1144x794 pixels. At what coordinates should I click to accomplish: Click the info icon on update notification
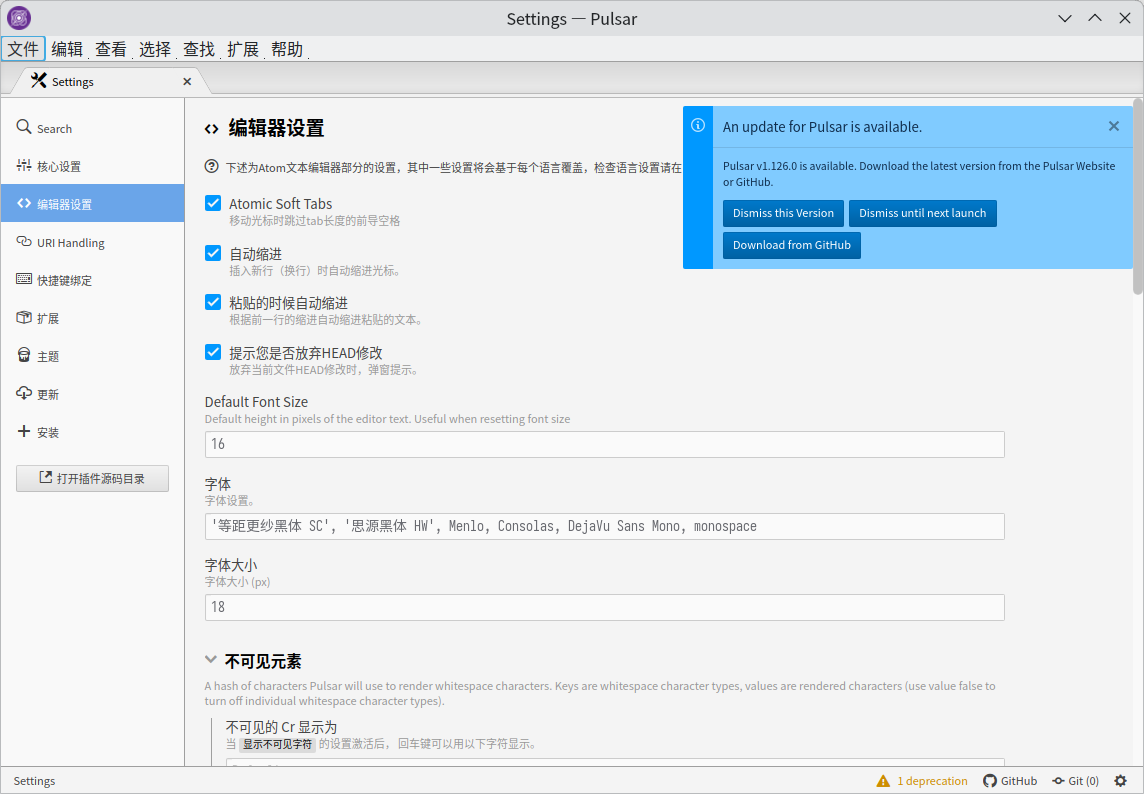[698, 126]
